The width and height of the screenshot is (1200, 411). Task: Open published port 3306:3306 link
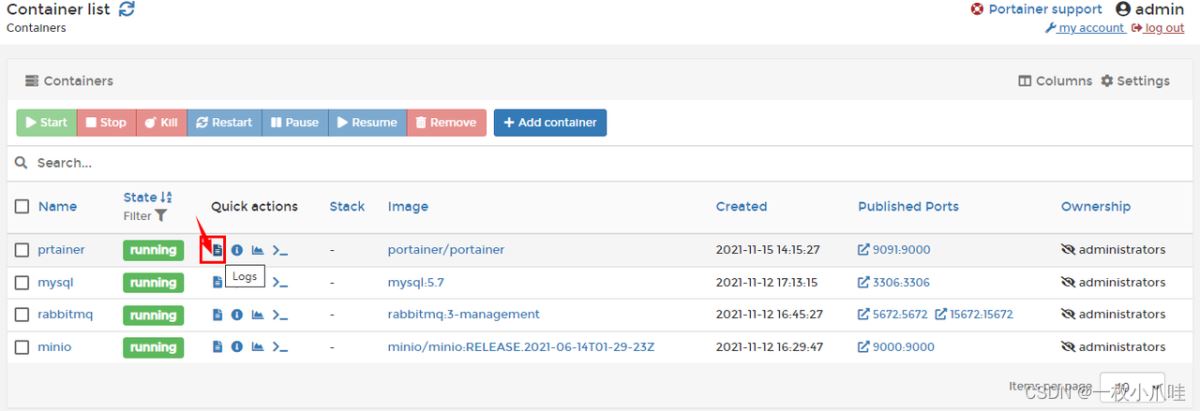click(894, 283)
